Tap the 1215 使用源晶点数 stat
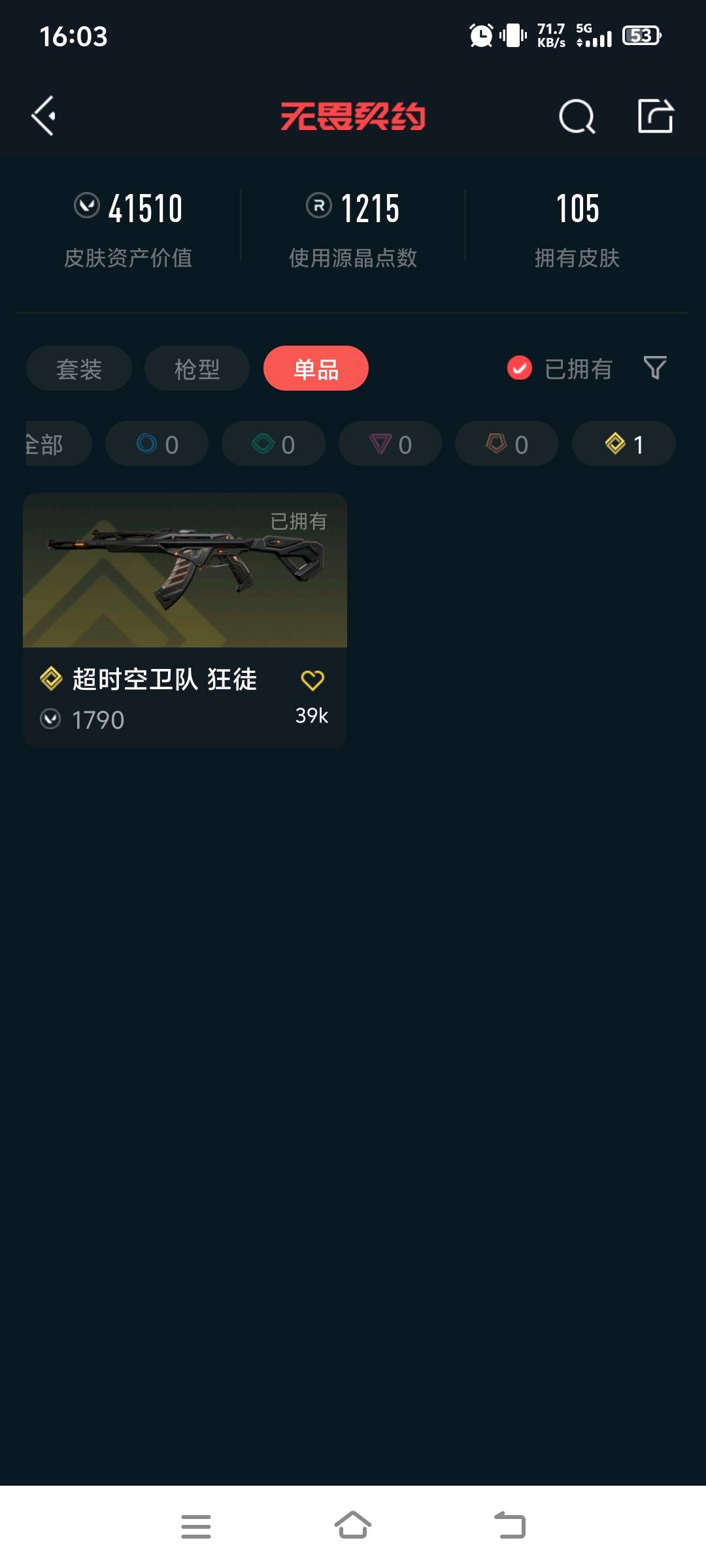The image size is (706, 1568). [353, 229]
